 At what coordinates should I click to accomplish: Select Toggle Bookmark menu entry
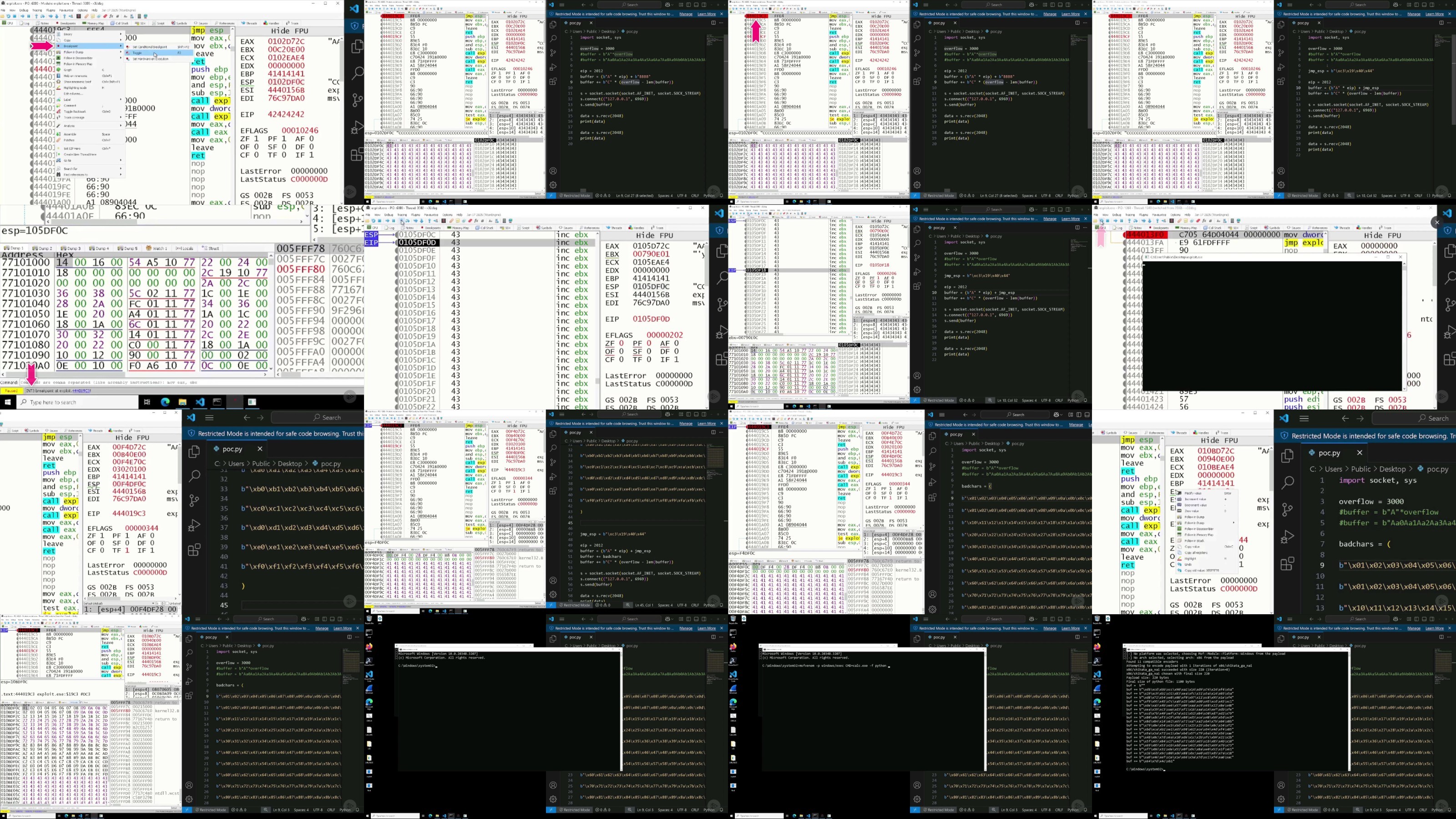[89, 112]
